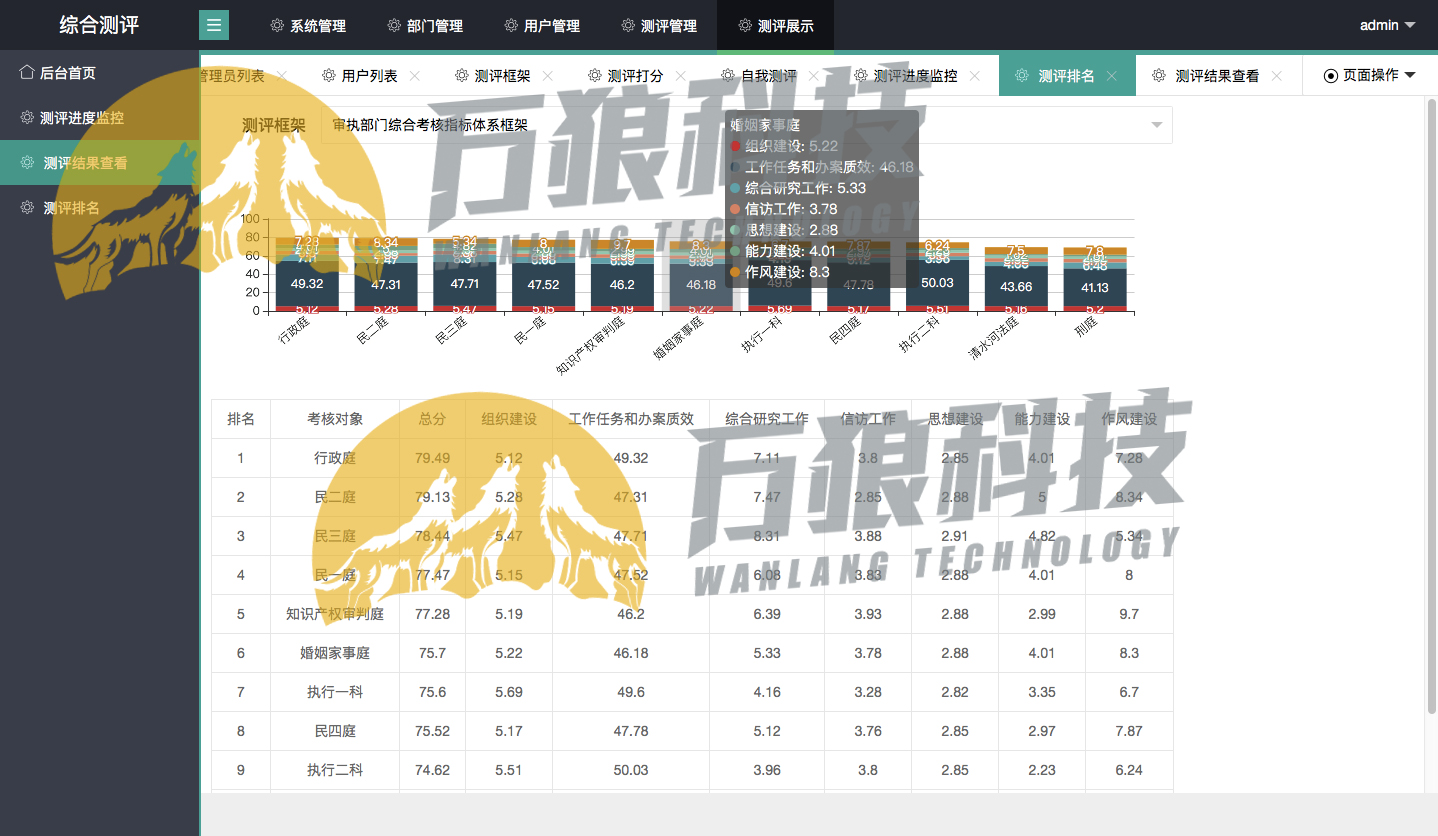Viewport: 1438px width, 836px height.
Task: Close the 管理员列表 tab
Action: [282, 76]
